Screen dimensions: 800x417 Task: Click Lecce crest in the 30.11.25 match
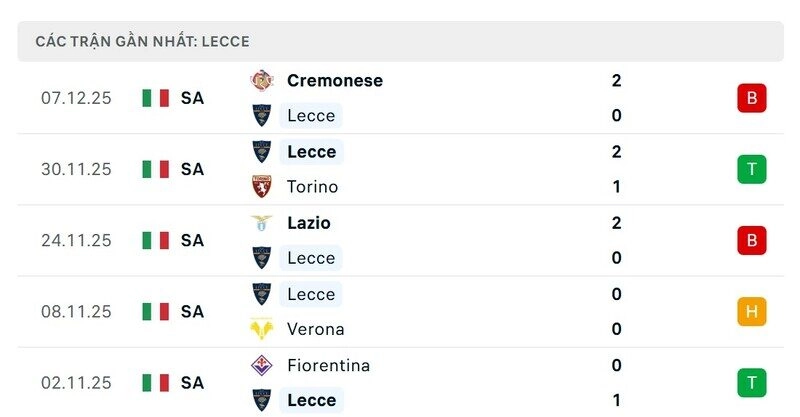[262, 152]
